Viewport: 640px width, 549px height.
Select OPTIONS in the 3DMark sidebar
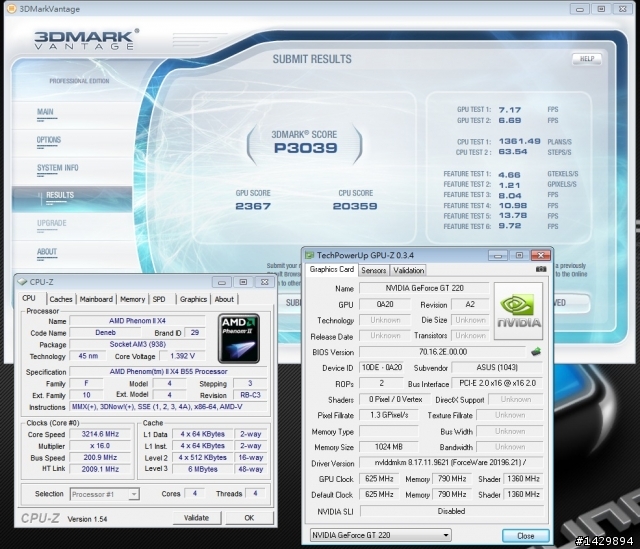tap(49, 140)
